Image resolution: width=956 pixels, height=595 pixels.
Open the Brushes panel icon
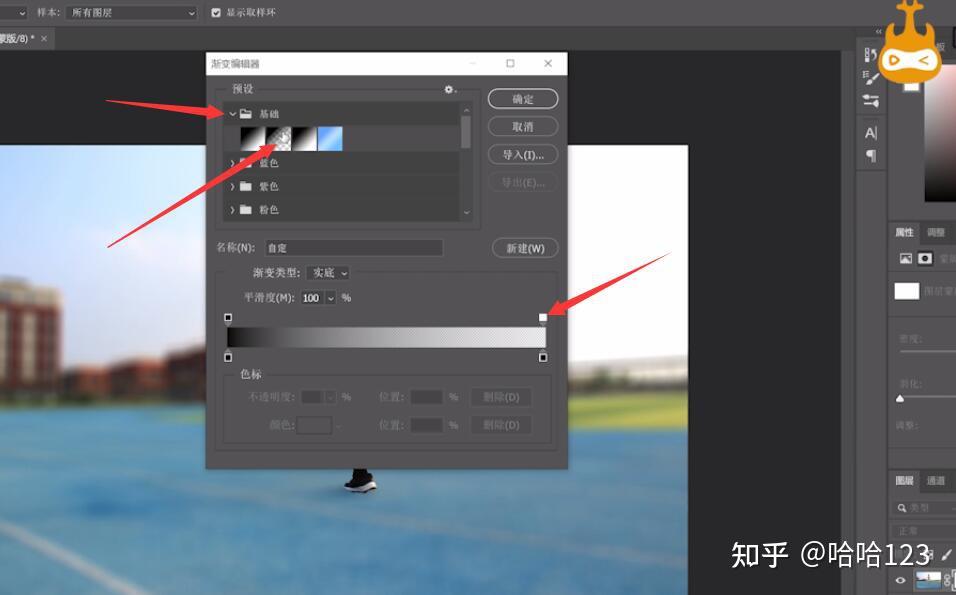pos(871,101)
